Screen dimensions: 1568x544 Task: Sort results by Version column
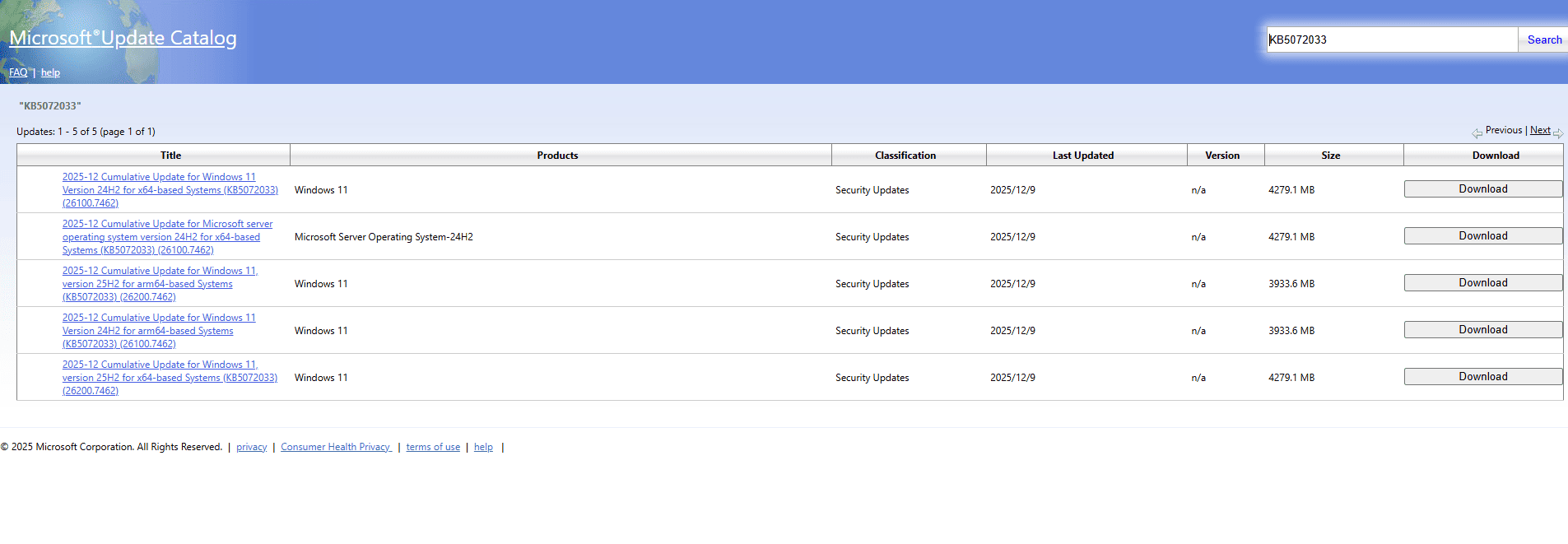coord(1222,156)
